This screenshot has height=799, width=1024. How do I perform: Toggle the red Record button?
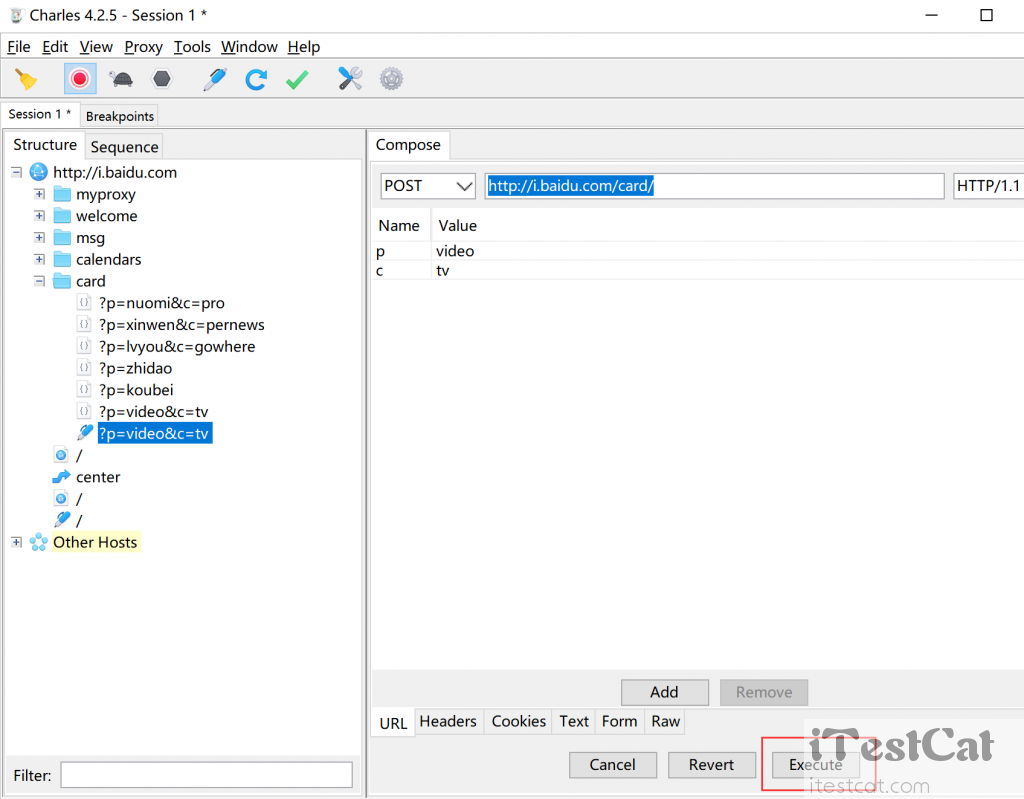(x=80, y=79)
